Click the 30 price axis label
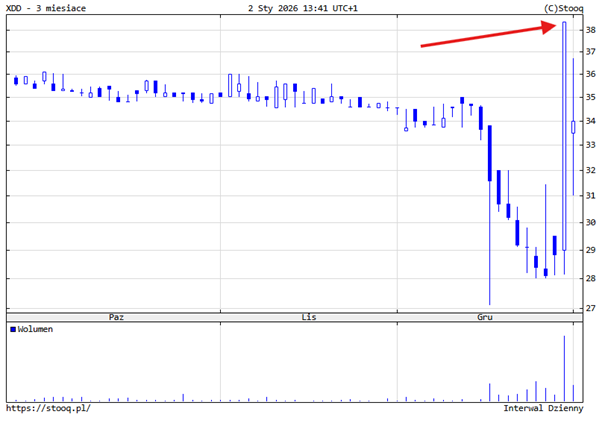This screenshot has height=423, width=605. tap(591, 222)
